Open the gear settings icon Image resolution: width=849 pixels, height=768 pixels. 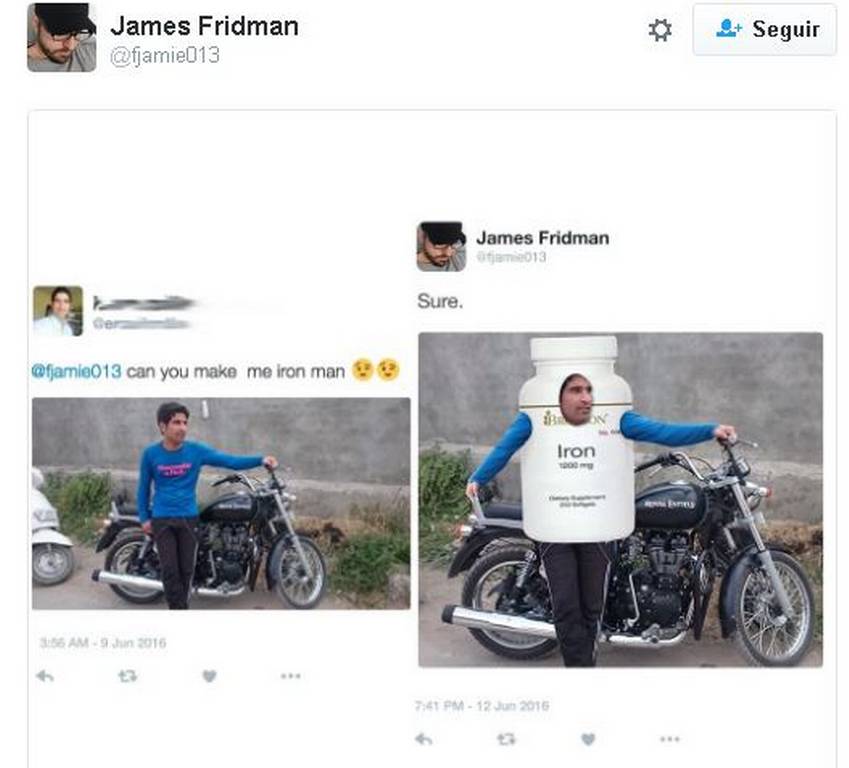click(660, 30)
